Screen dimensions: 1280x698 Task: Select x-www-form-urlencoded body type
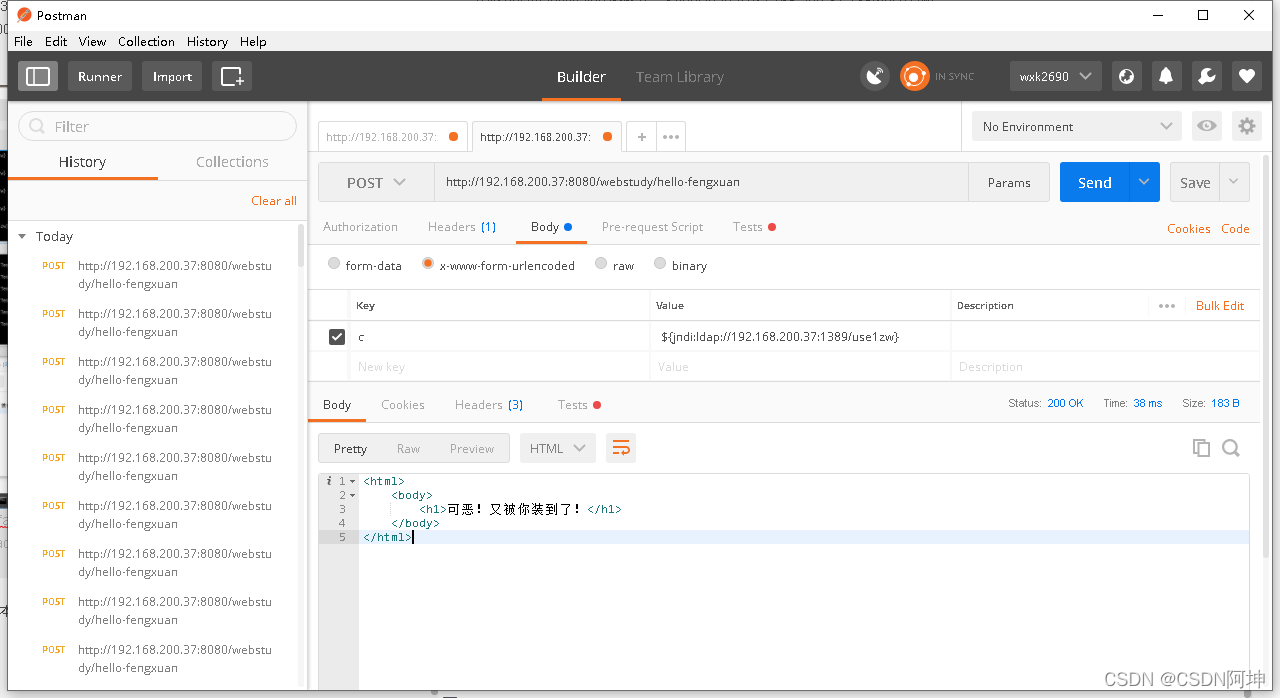click(x=428, y=264)
